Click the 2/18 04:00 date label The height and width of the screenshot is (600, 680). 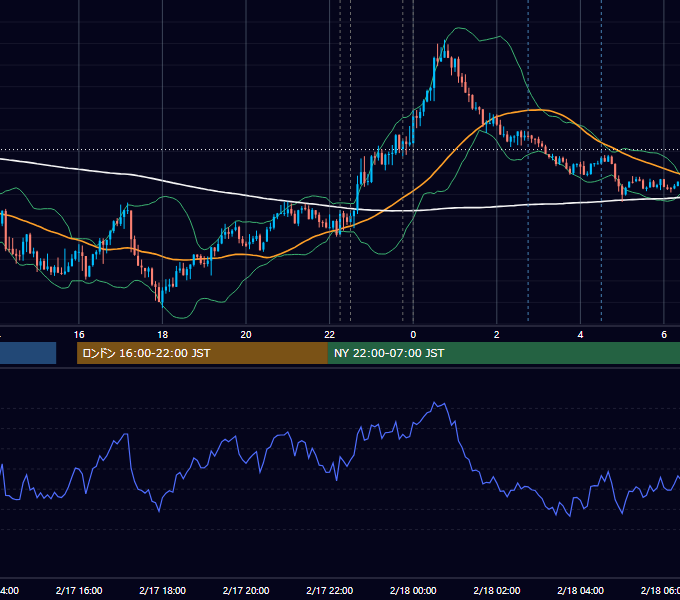(x=580, y=590)
